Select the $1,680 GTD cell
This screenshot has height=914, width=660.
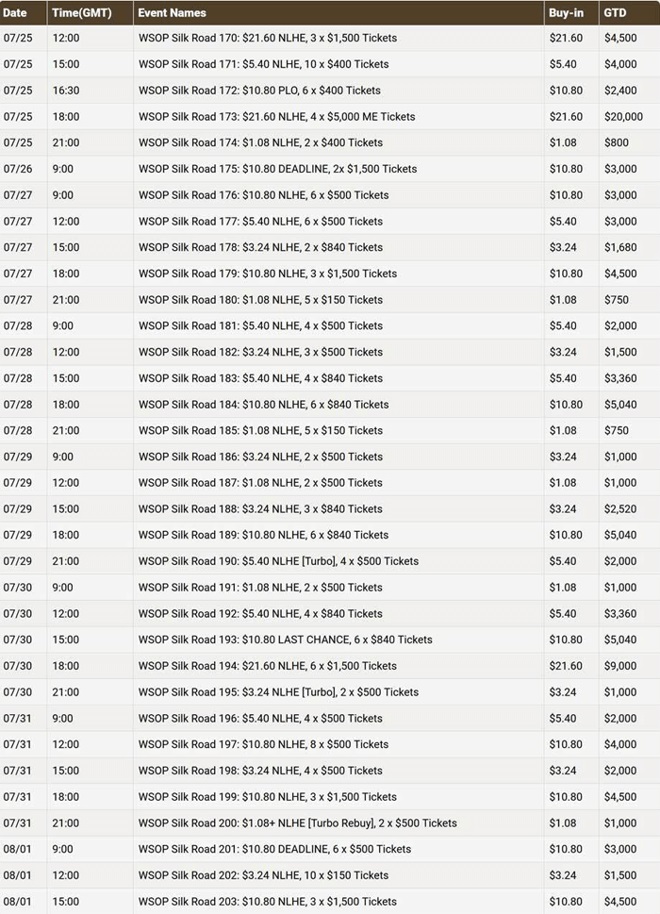pyautogui.click(x=620, y=247)
